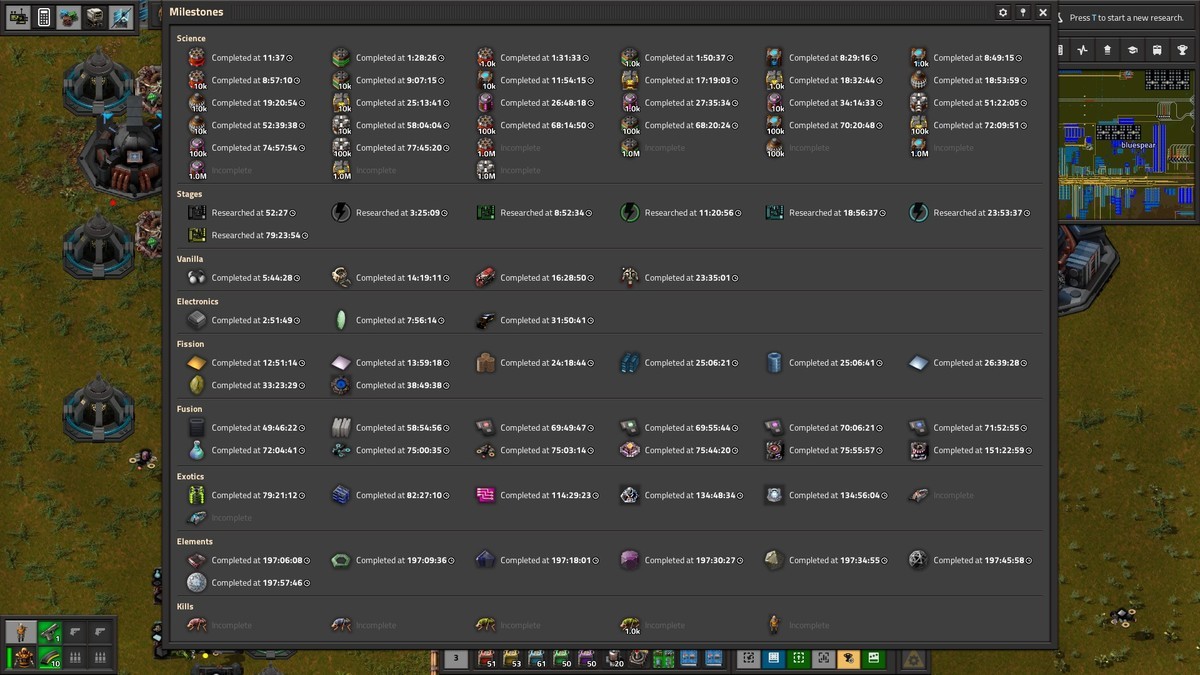This screenshot has width=1200, height=675.
Task: Toggle the slashed blue icon in top-left toolbar
Action: click(x=121, y=17)
